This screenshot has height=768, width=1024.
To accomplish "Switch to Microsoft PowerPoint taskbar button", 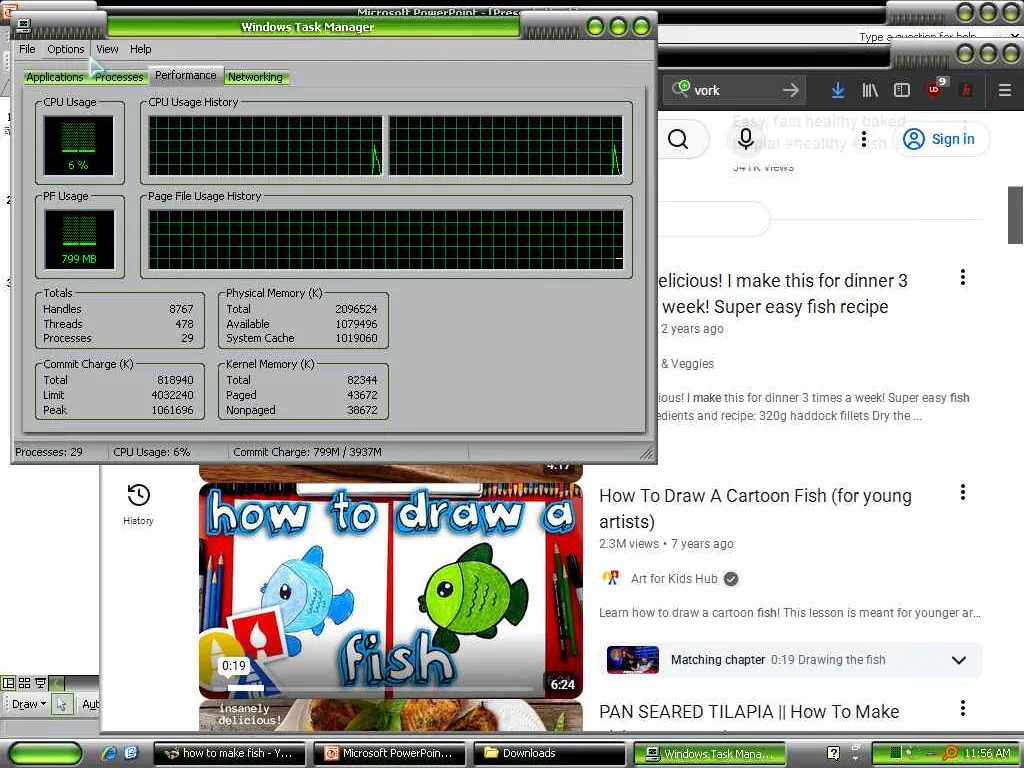I will pyautogui.click(x=390, y=754).
